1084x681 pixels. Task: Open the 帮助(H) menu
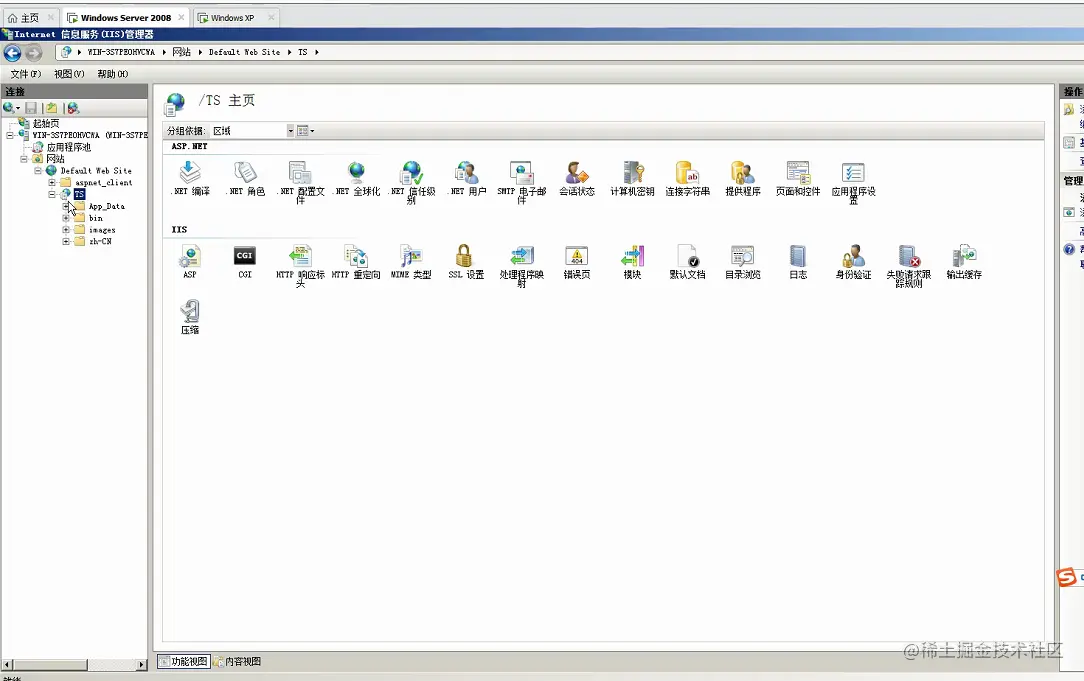point(113,74)
